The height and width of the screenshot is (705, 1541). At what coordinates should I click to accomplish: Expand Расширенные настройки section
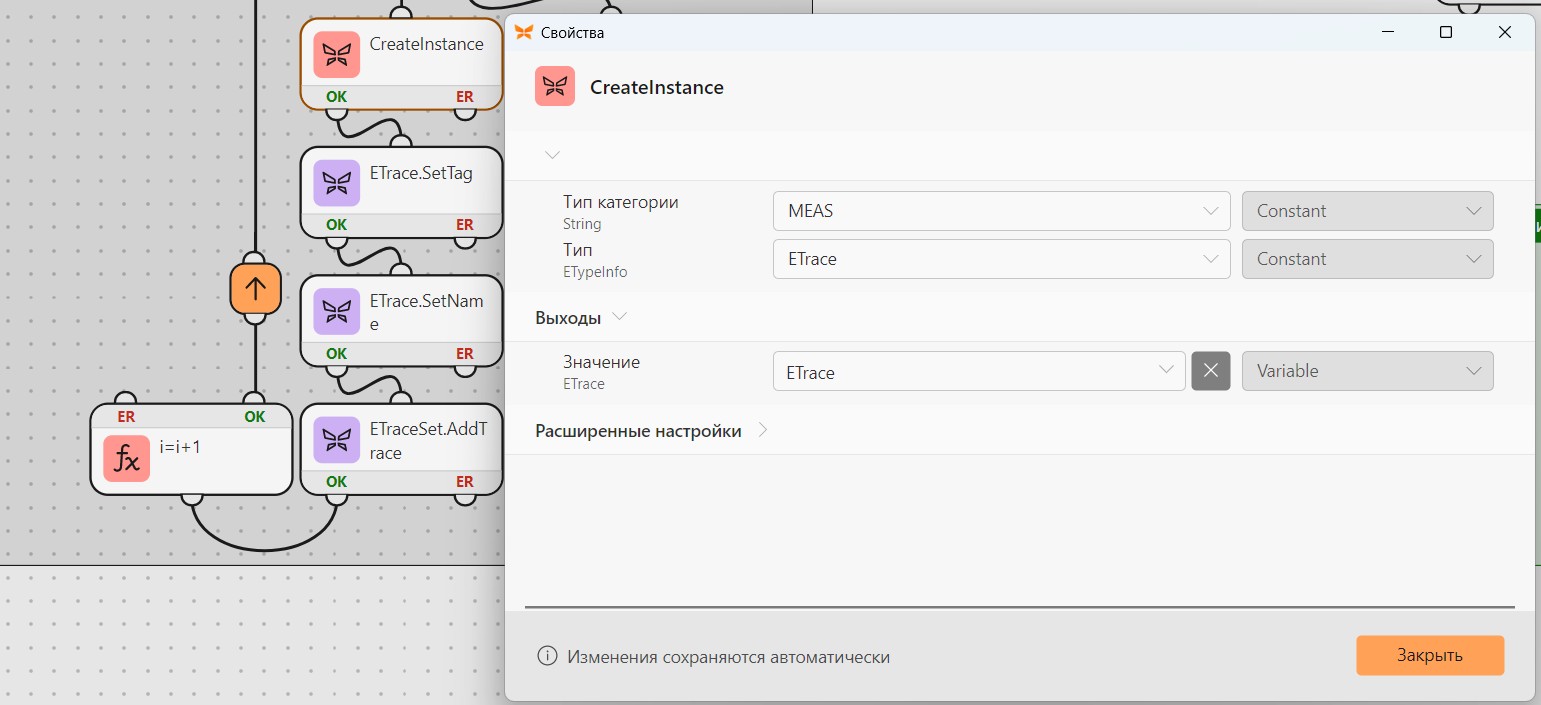763,431
